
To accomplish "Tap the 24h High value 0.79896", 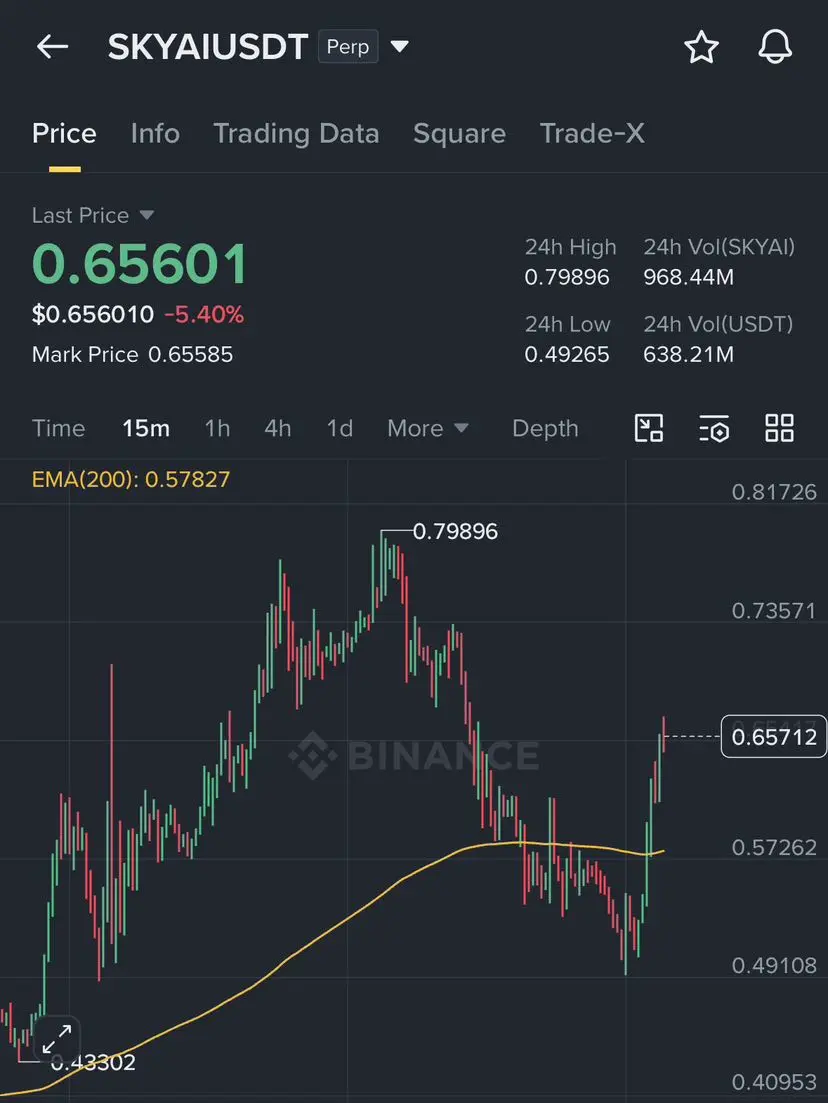I will [567, 277].
